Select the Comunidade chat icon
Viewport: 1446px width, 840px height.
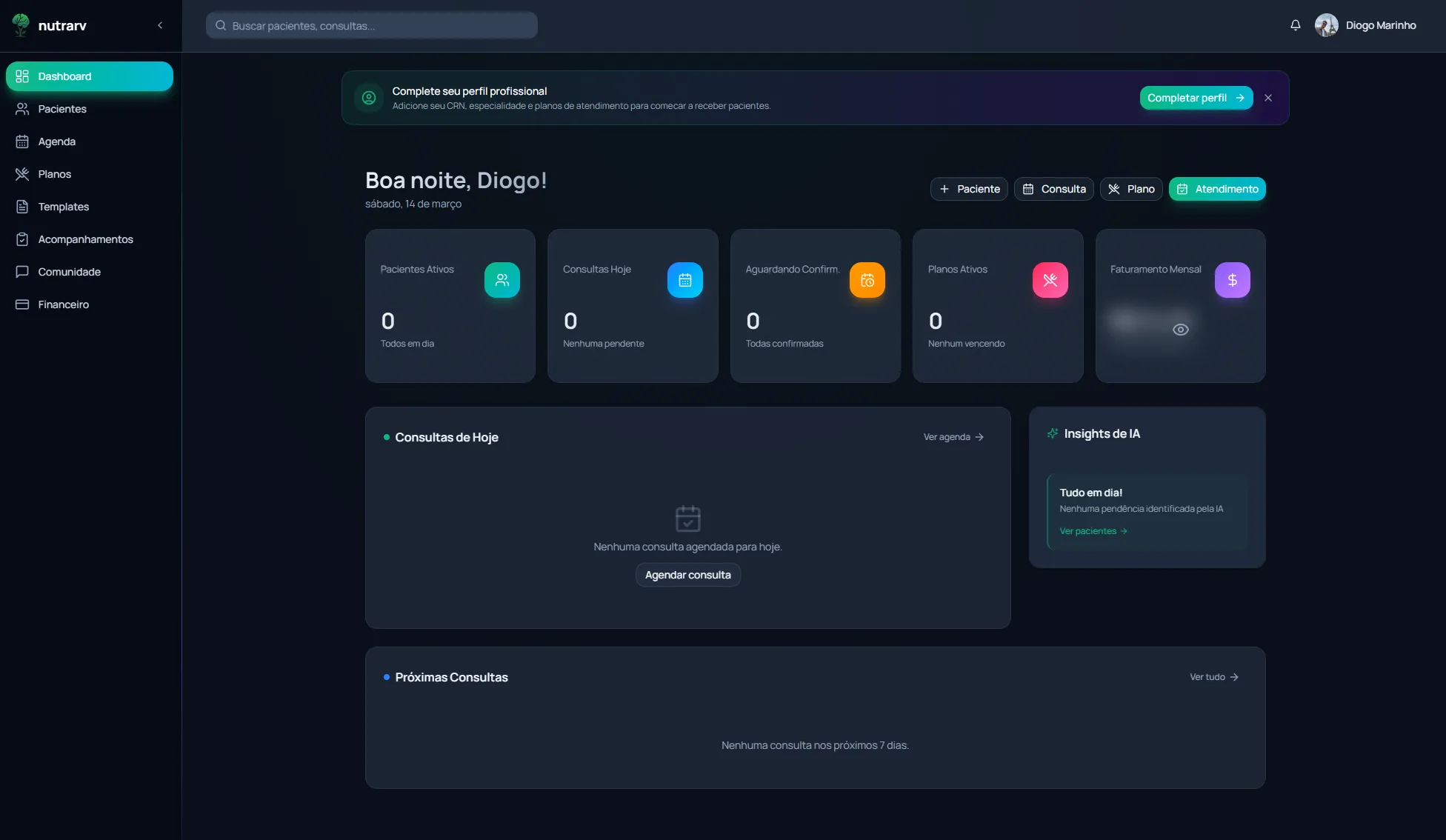22,272
